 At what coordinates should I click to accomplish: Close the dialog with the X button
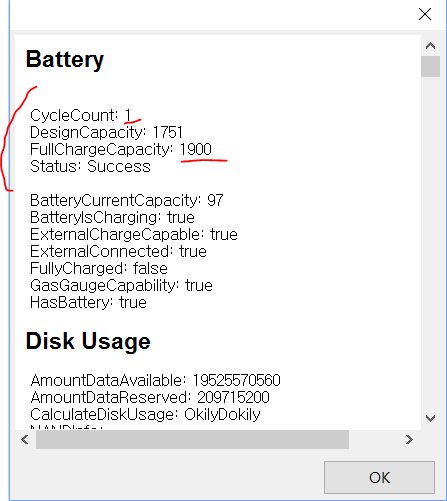[x=425, y=14]
